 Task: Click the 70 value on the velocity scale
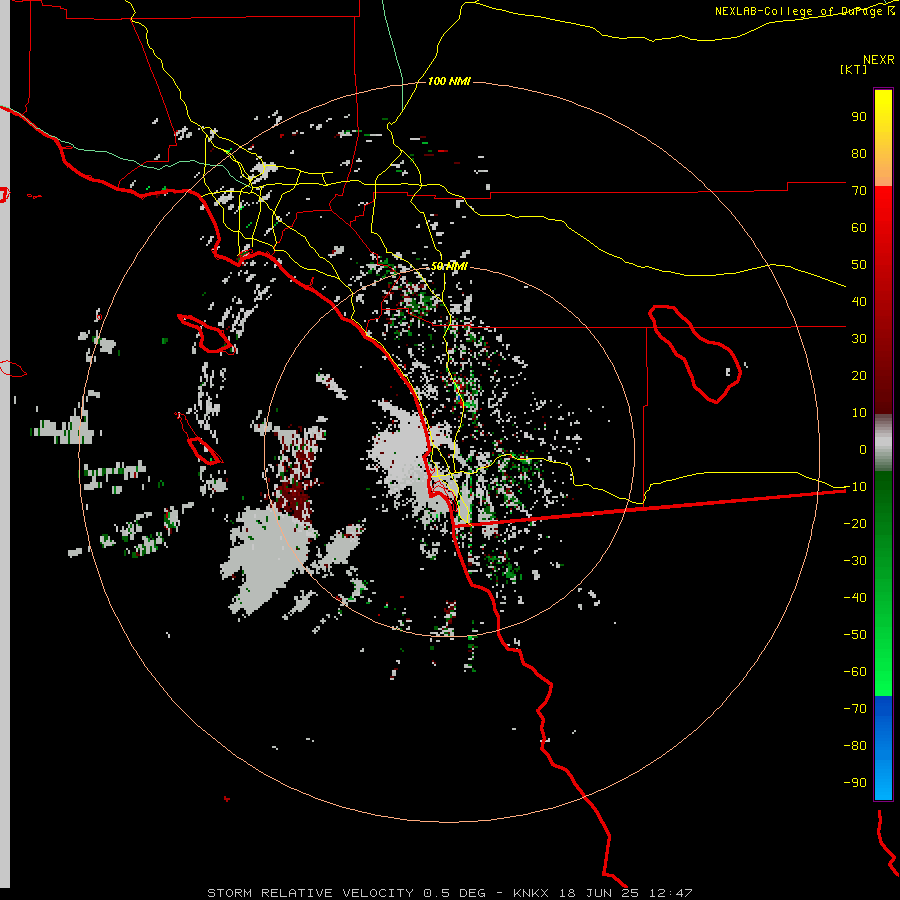(x=859, y=191)
